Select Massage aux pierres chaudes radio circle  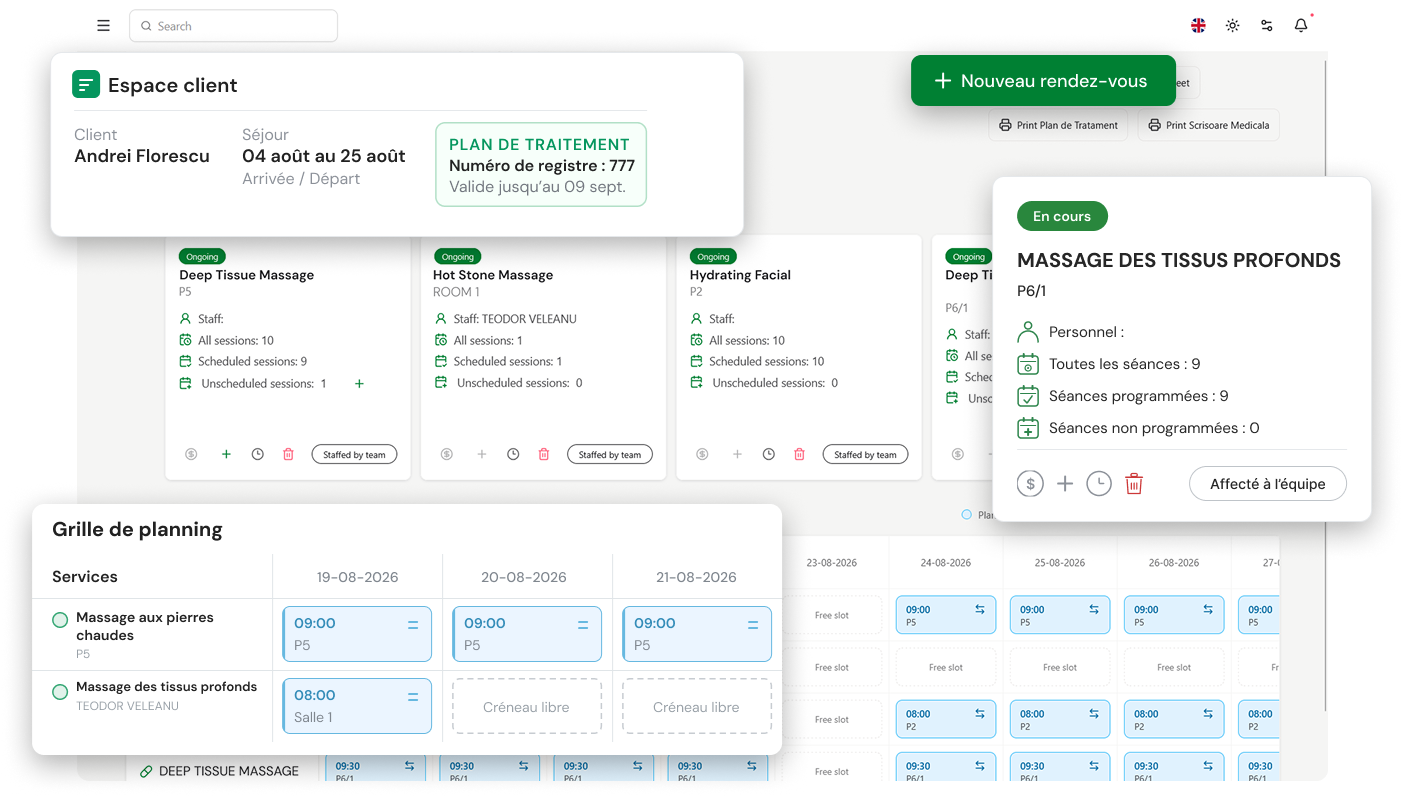[x=60, y=620]
